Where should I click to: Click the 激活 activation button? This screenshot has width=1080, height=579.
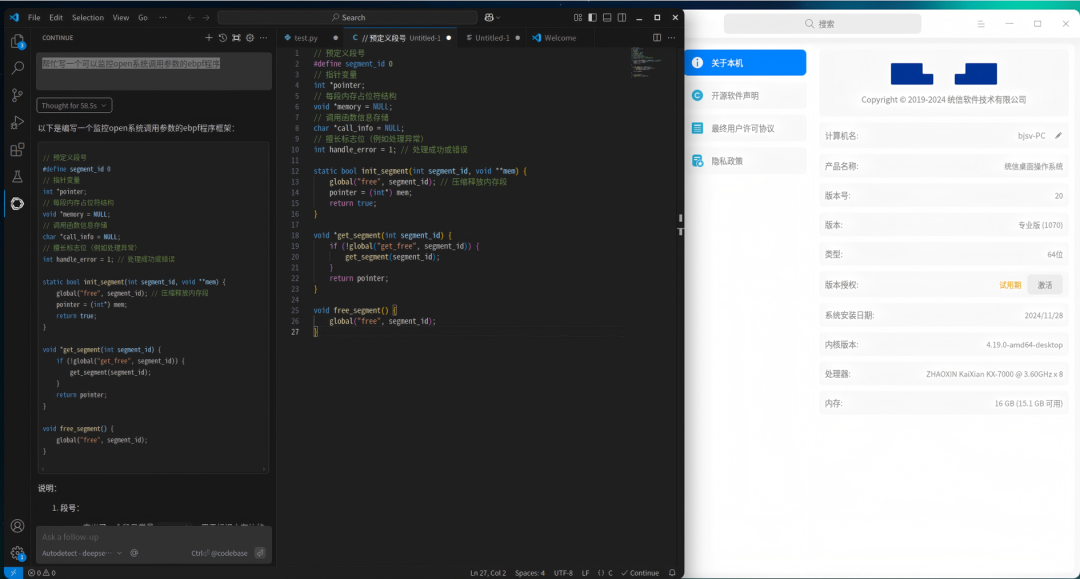click(1044, 285)
